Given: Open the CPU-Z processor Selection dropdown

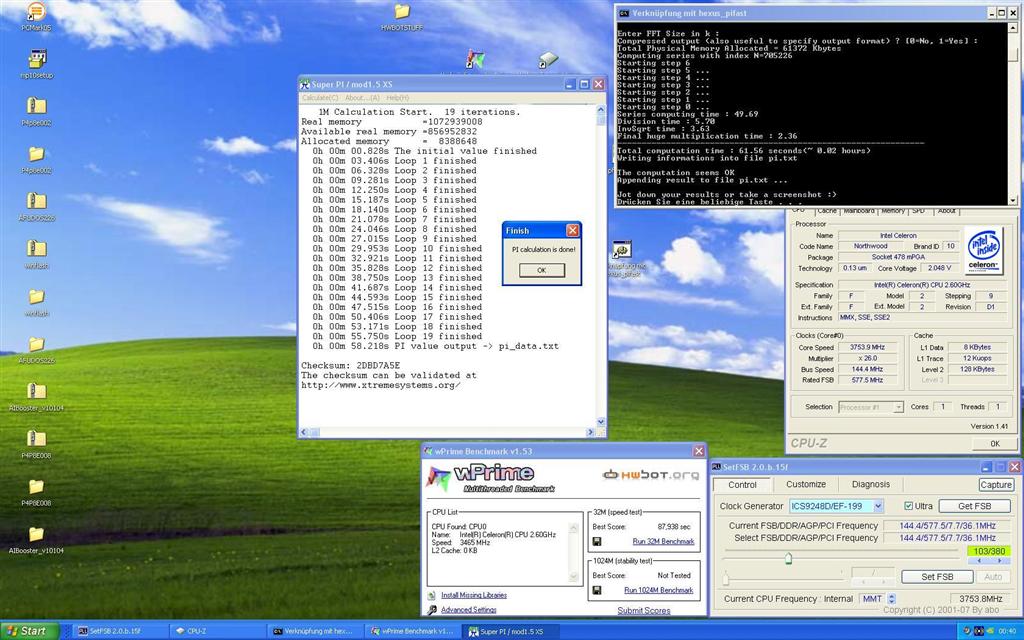Looking at the screenshot, I should 898,407.
